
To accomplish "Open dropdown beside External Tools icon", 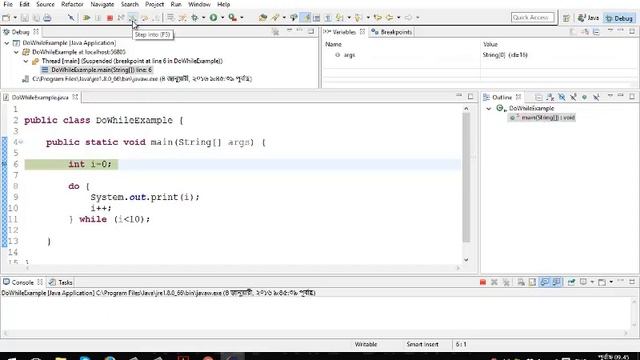I will pos(242,18).
